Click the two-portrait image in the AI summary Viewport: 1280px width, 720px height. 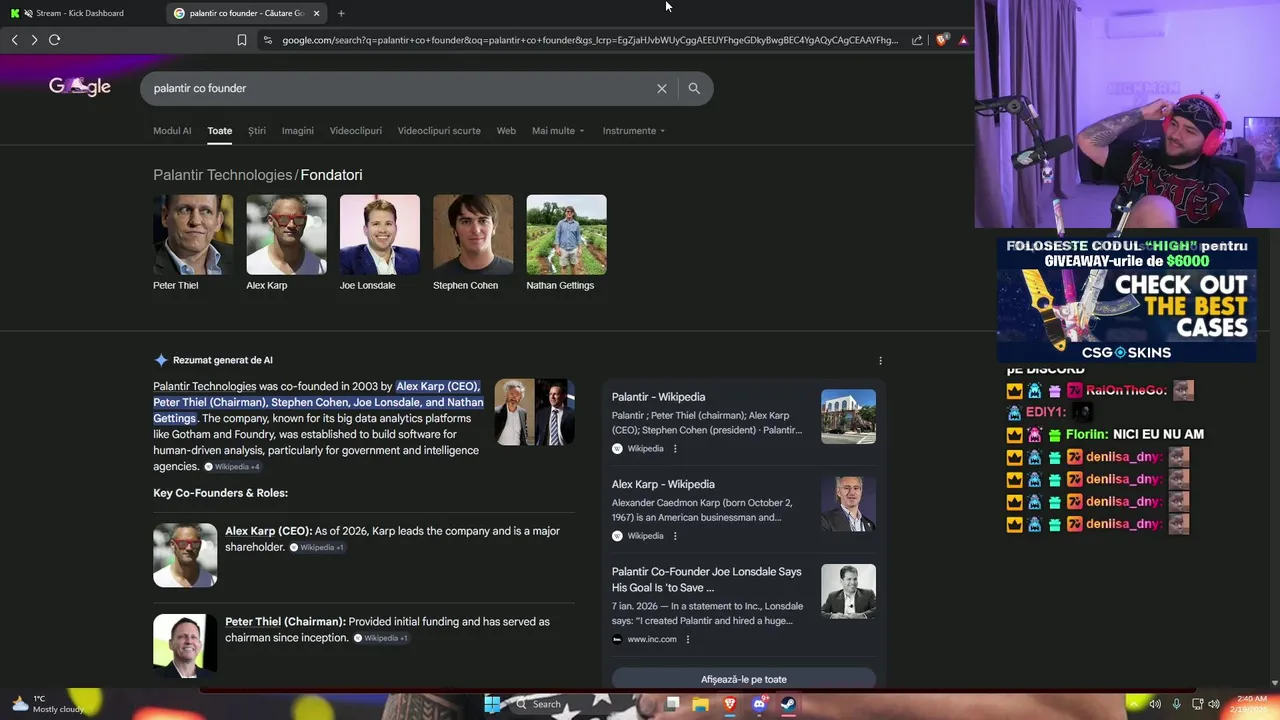tap(534, 412)
